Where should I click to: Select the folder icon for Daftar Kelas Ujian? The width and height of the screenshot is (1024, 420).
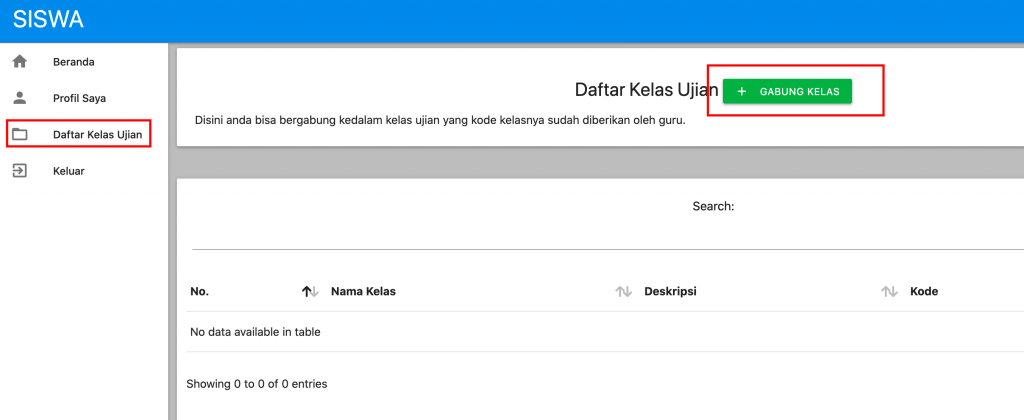coord(19,134)
